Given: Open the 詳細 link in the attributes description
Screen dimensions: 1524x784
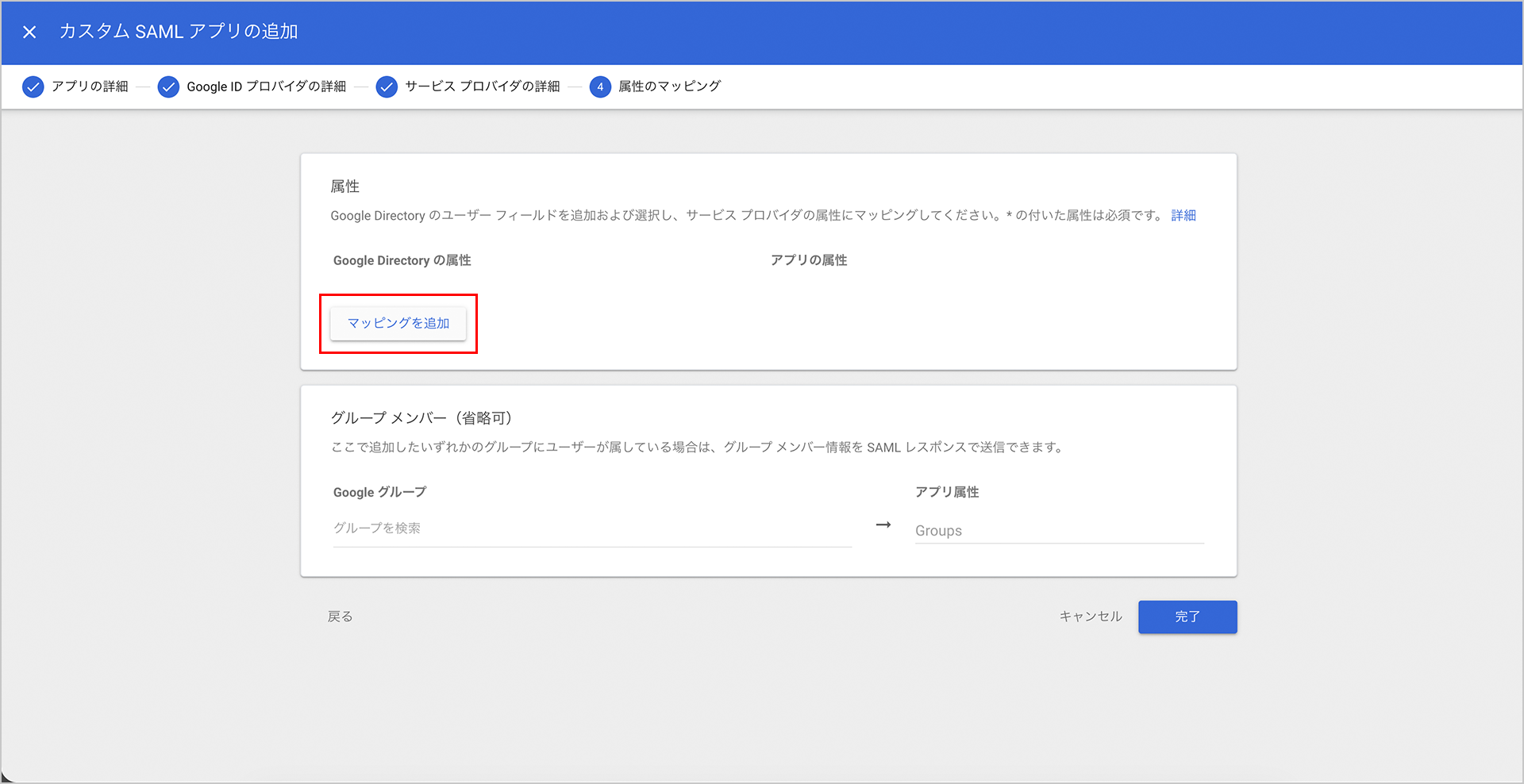Looking at the screenshot, I should click(x=1183, y=216).
